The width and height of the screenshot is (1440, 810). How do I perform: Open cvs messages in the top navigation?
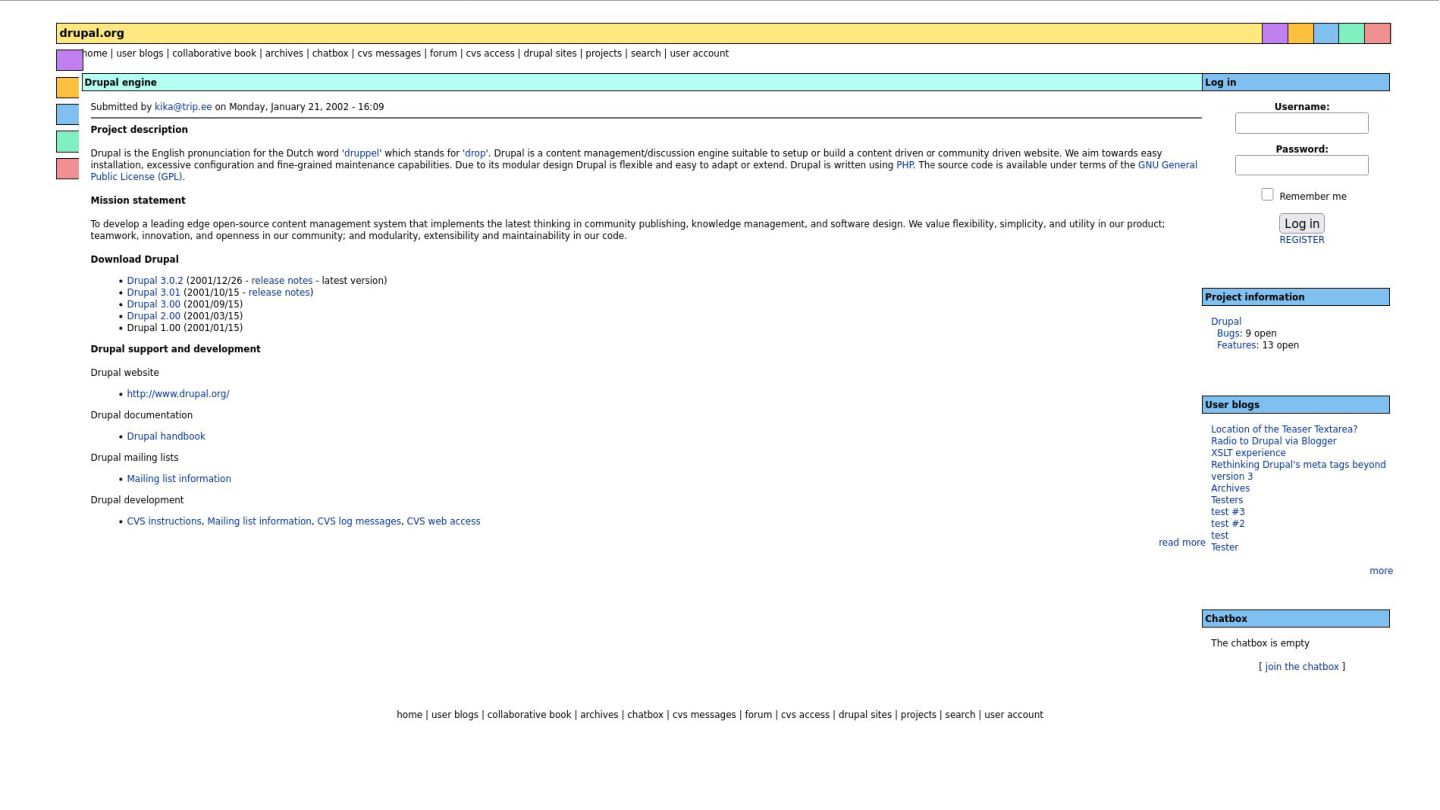[x=389, y=54]
